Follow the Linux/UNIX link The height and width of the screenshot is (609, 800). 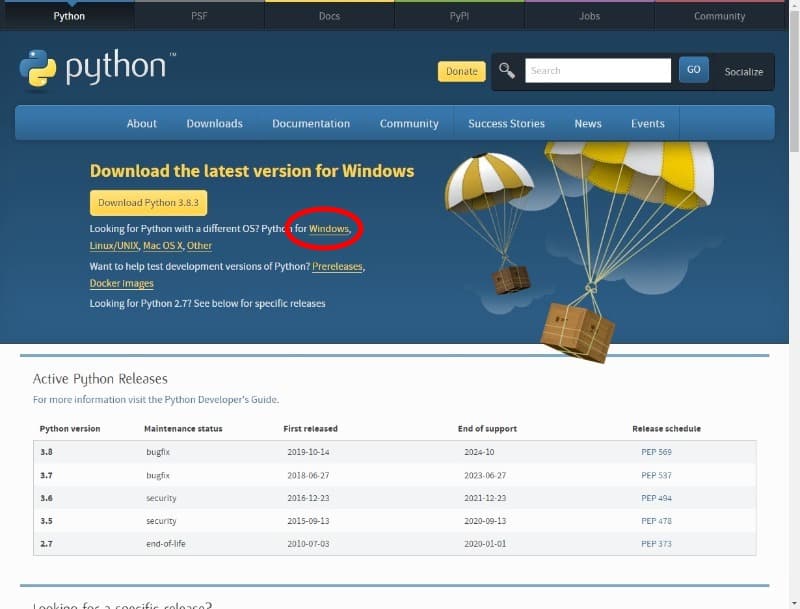tap(114, 246)
